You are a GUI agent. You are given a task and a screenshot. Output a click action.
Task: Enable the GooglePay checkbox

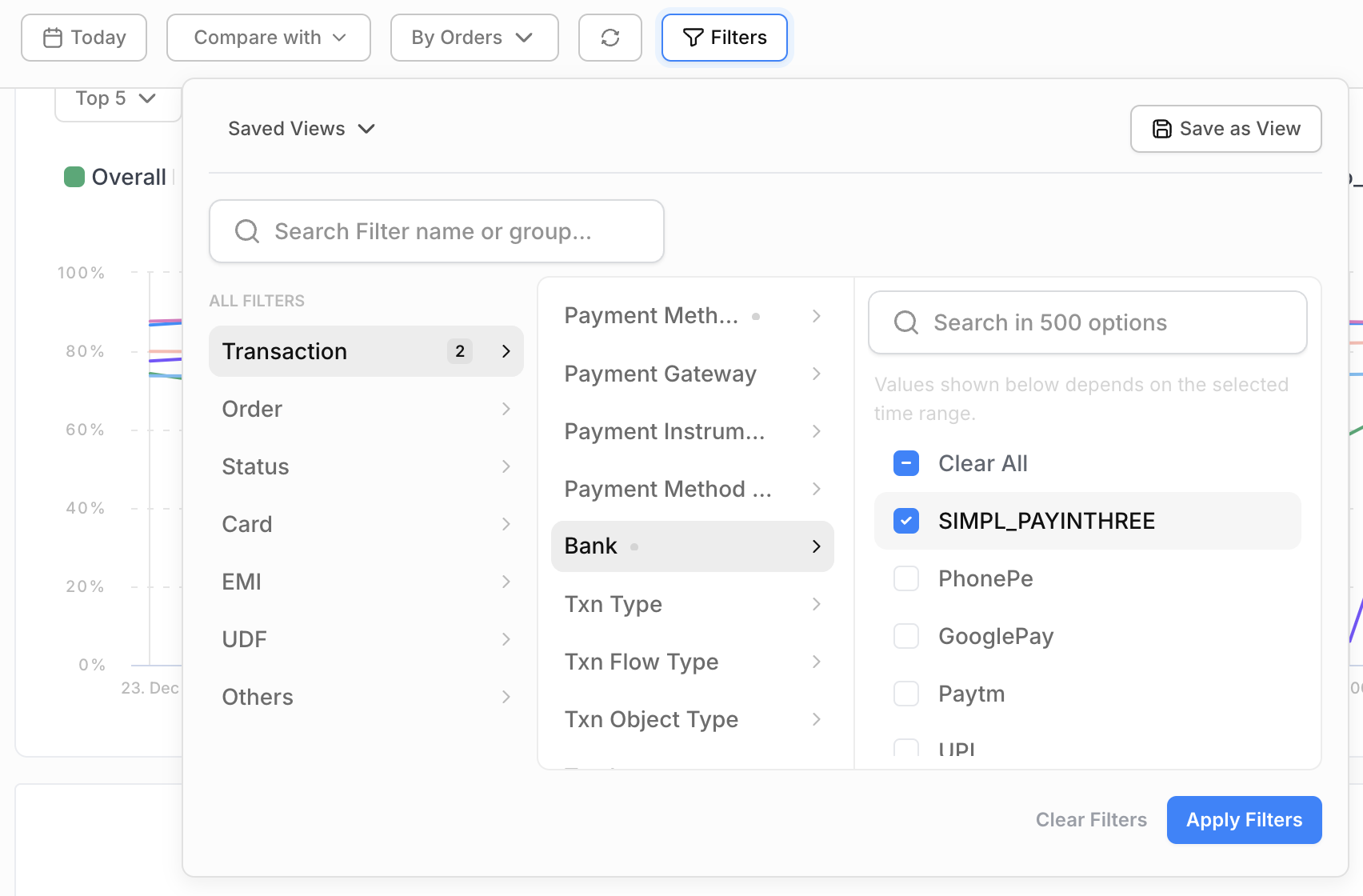905,636
